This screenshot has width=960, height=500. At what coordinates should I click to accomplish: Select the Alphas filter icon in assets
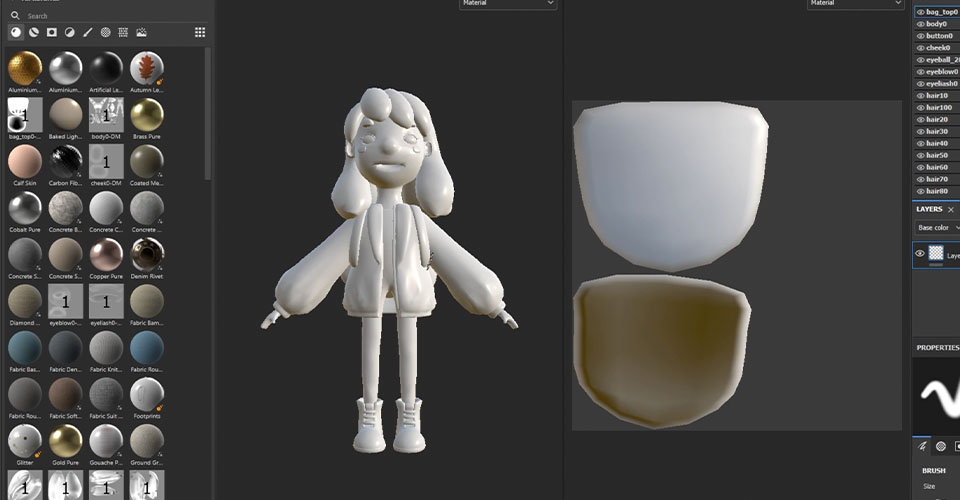pyautogui.click(x=105, y=32)
